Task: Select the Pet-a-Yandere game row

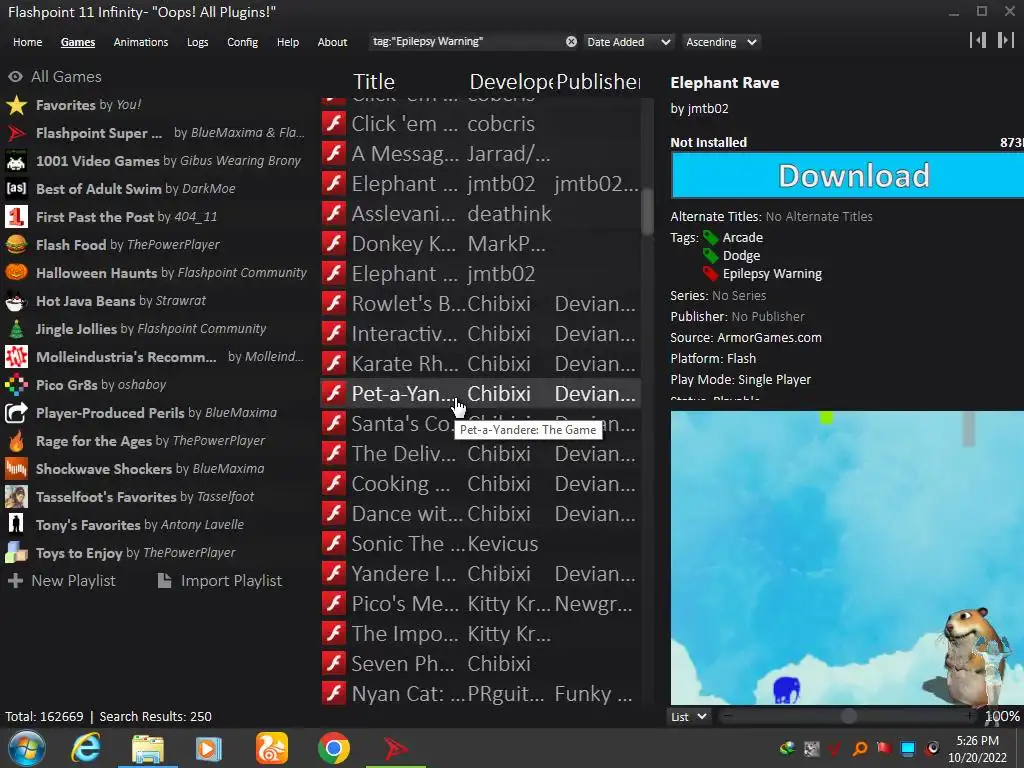Action: (x=481, y=394)
